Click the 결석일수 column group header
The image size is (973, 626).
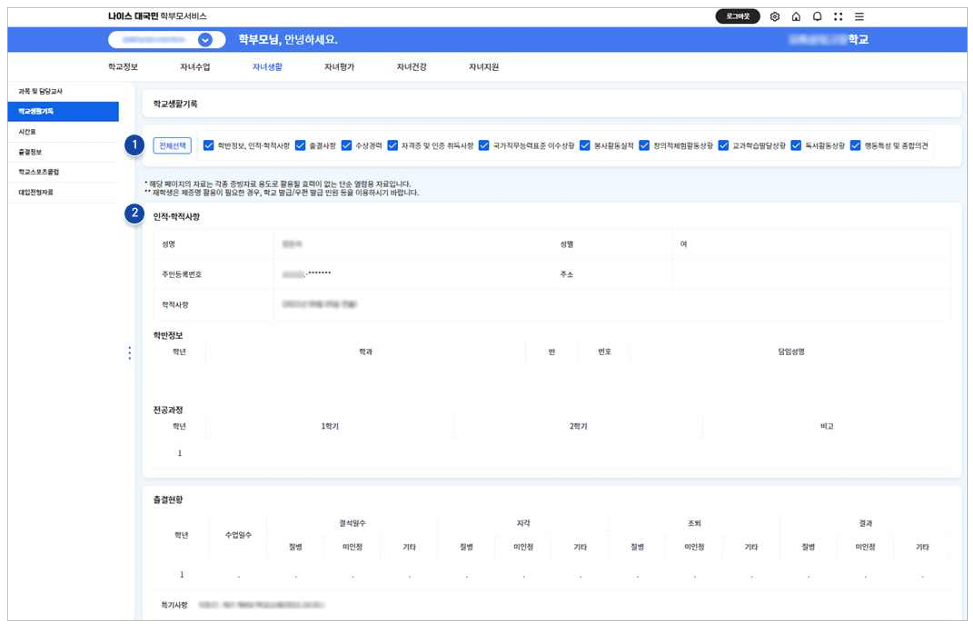(352, 524)
